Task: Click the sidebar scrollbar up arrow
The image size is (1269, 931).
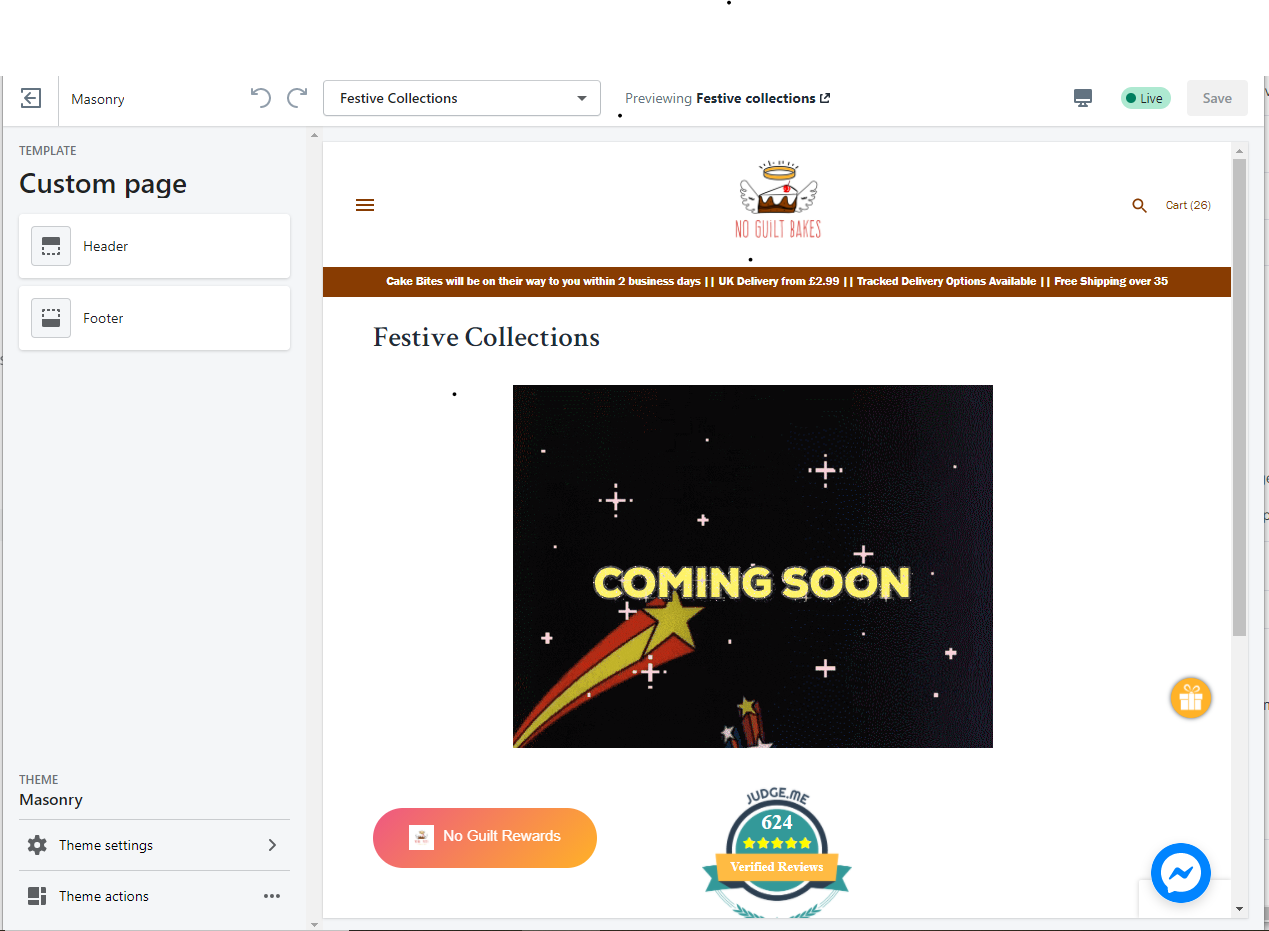Action: coord(314,135)
